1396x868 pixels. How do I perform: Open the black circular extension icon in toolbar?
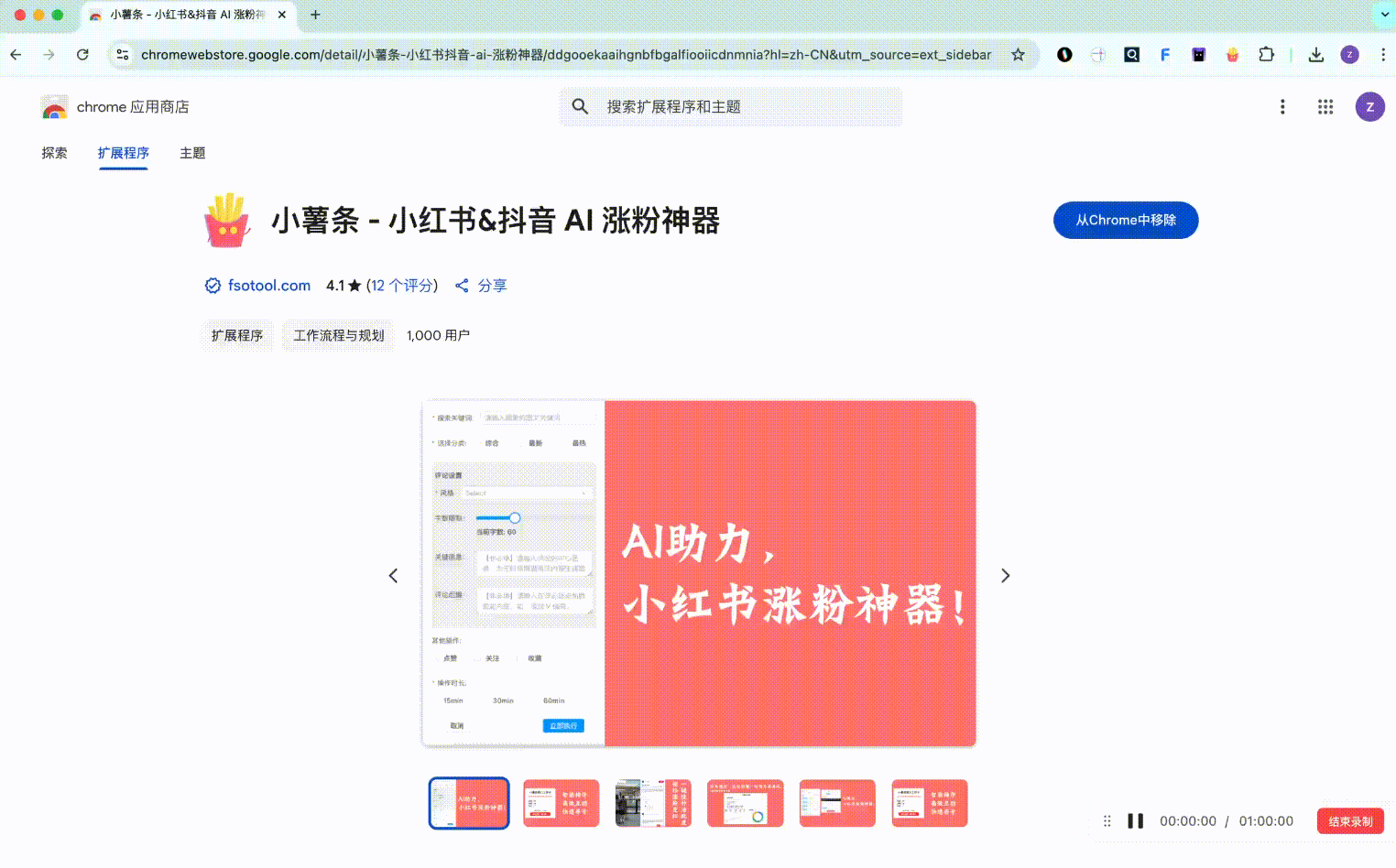(x=1064, y=55)
